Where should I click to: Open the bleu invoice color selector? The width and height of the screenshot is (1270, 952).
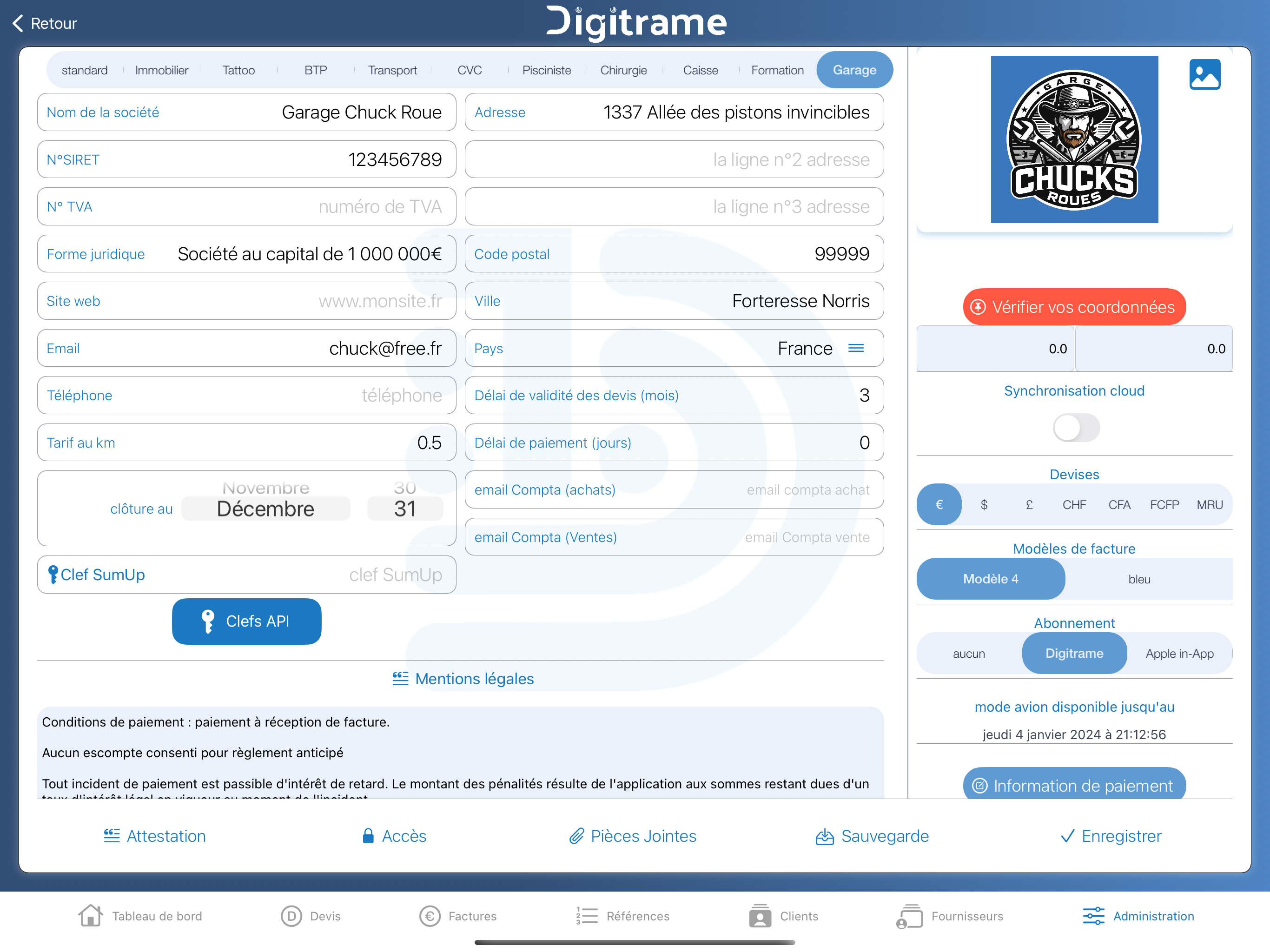[x=1140, y=579]
